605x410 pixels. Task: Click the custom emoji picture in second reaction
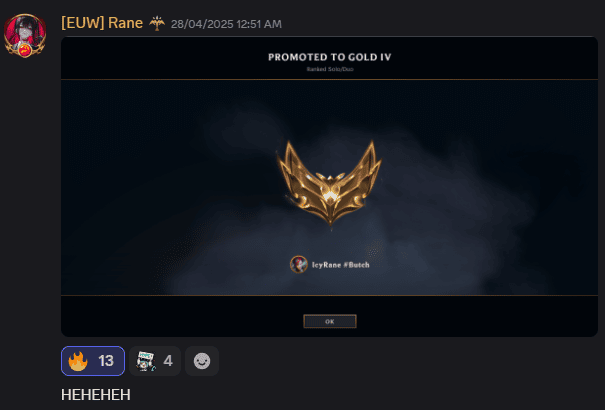[146, 361]
